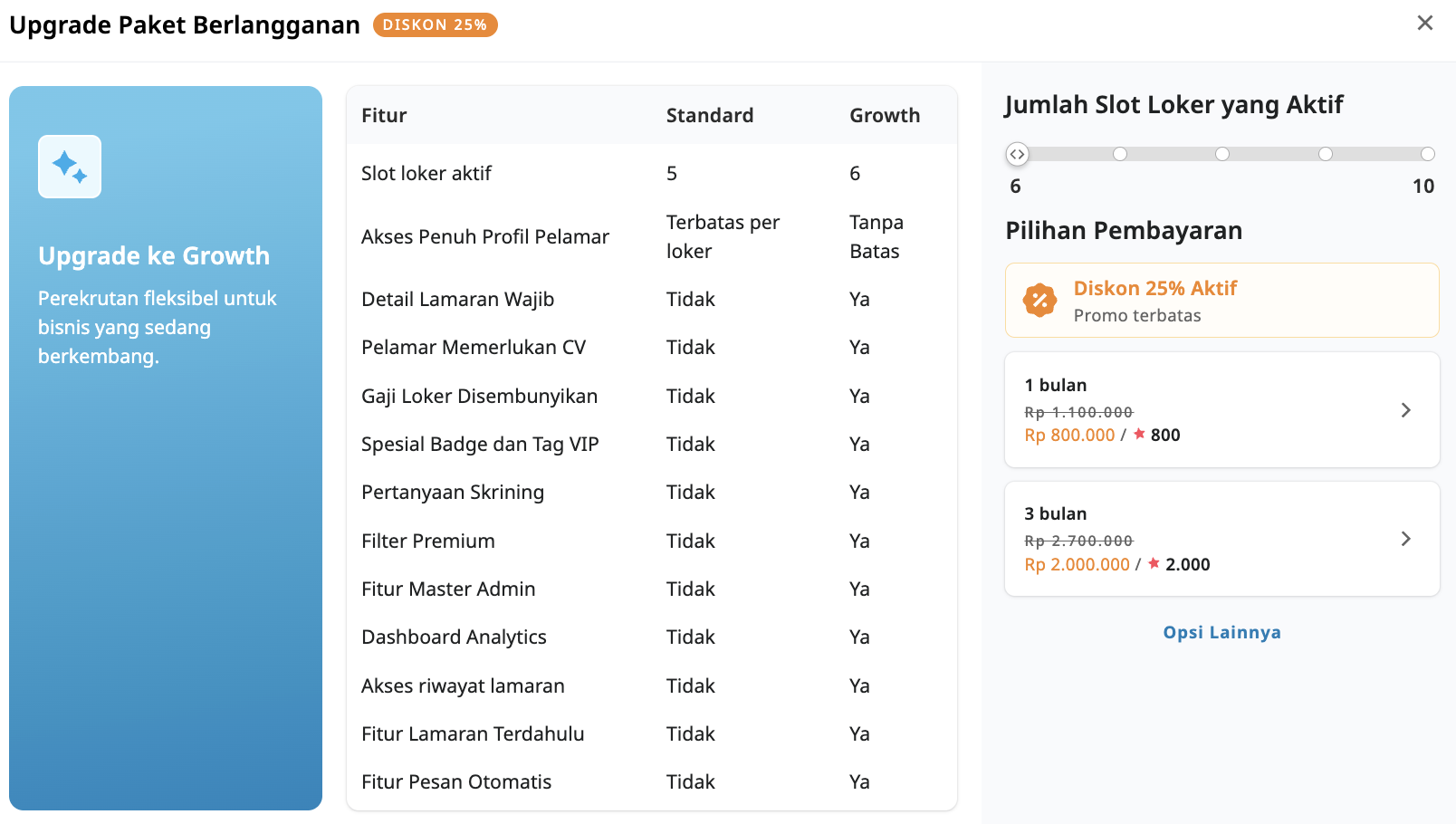Open the Opsi Lainnya link
Viewport: 1456px width, 824px height.
(x=1221, y=632)
